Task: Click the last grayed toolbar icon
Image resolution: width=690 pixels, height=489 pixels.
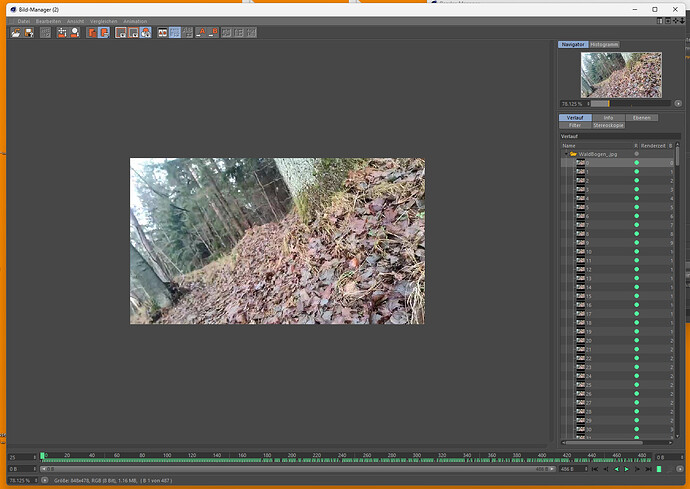Action: 251,33
